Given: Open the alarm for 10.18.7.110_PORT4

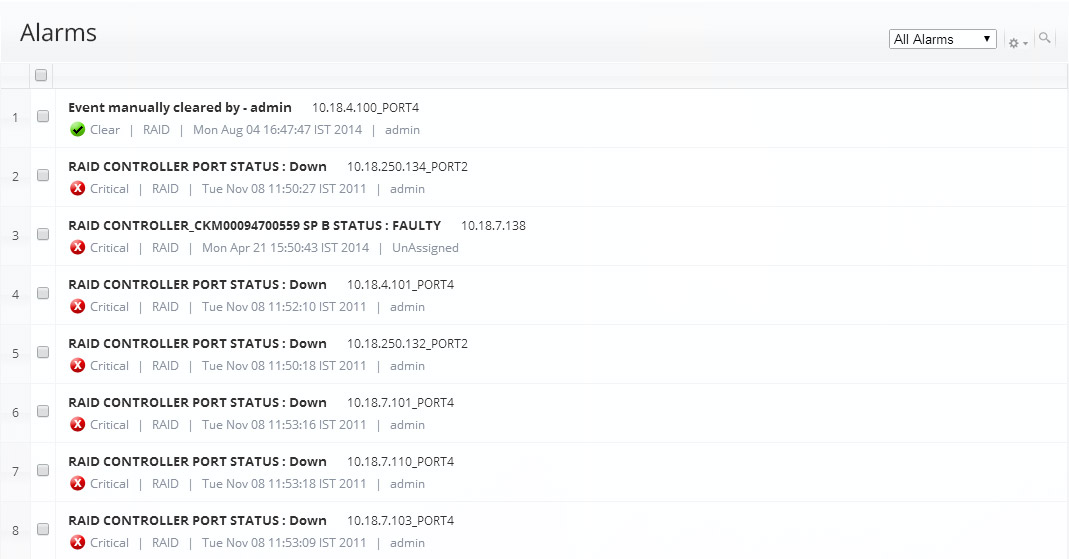Looking at the screenshot, I should [197, 461].
